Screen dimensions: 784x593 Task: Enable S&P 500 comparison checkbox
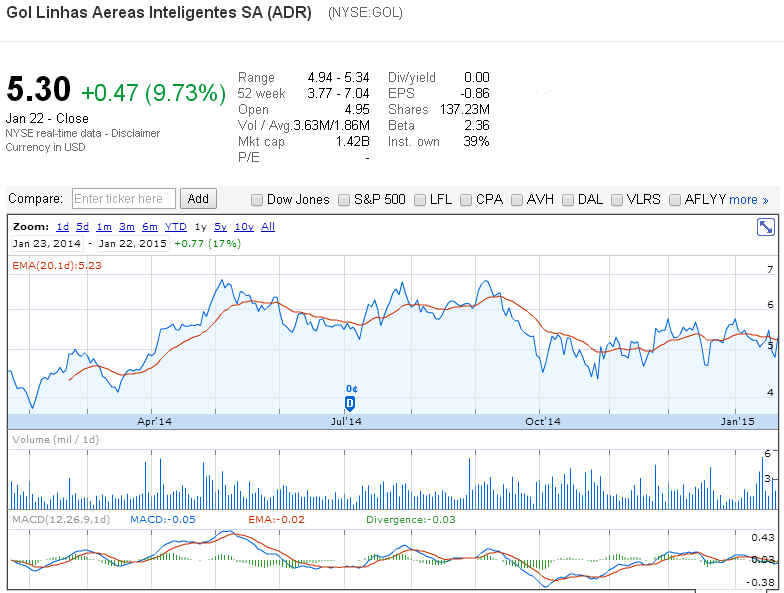click(344, 200)
